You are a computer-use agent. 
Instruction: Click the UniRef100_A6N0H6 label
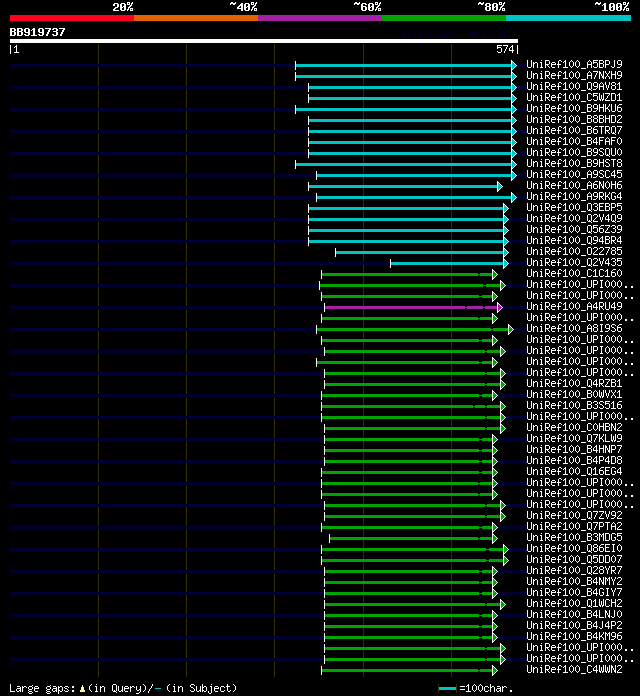pyautogui.click(x=574, y=186)
